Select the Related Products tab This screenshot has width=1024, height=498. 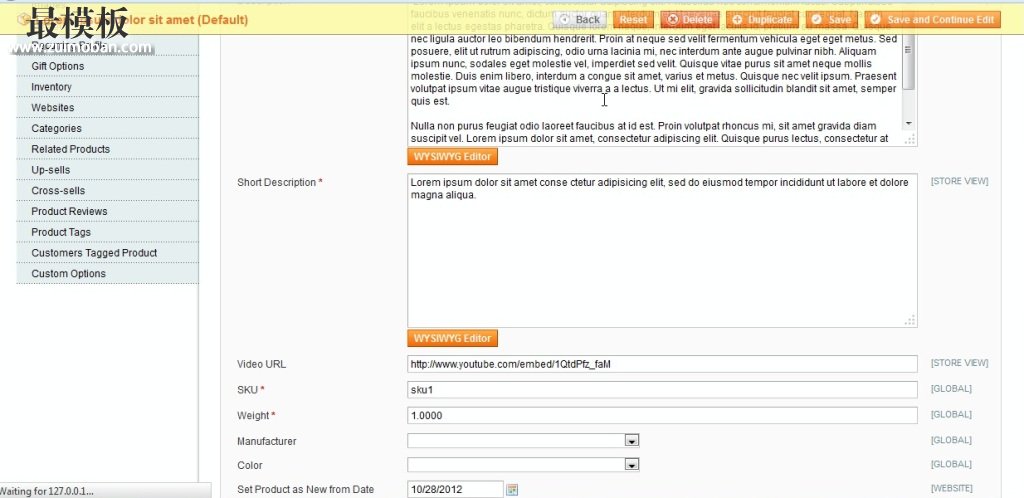click(70, 149)
